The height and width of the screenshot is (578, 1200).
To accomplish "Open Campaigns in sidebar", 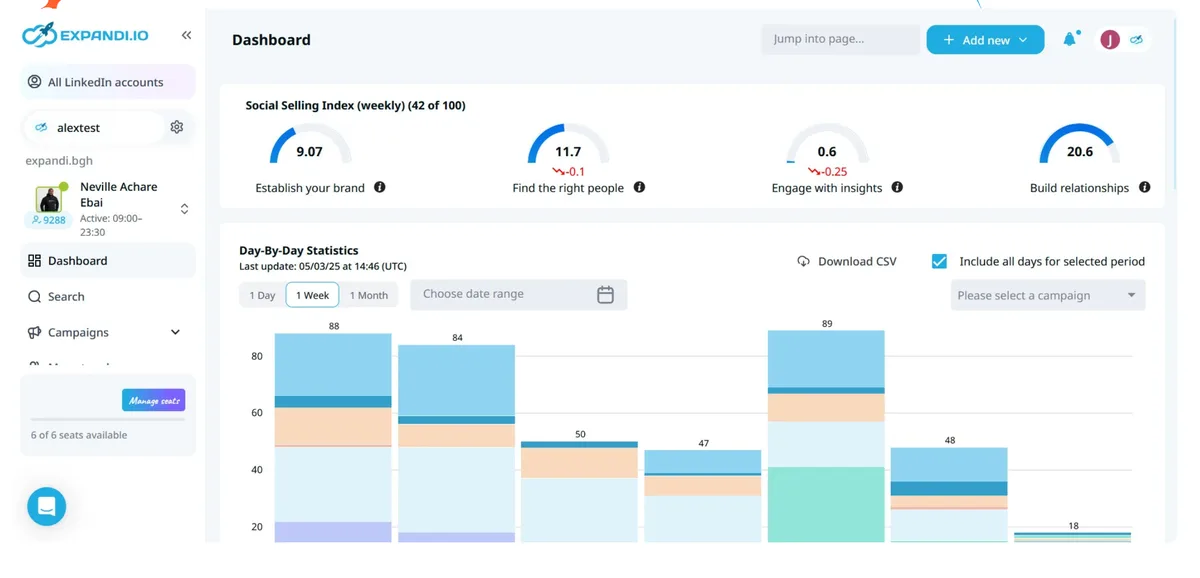I will (x=108, y=332).
